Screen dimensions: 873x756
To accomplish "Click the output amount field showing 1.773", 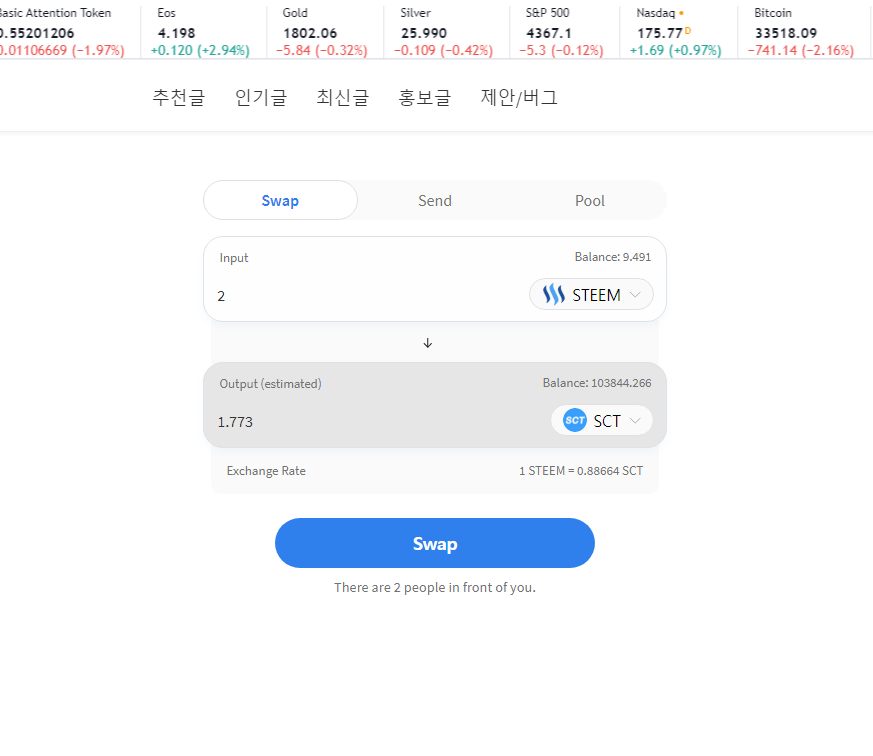I will pos(379,422).
